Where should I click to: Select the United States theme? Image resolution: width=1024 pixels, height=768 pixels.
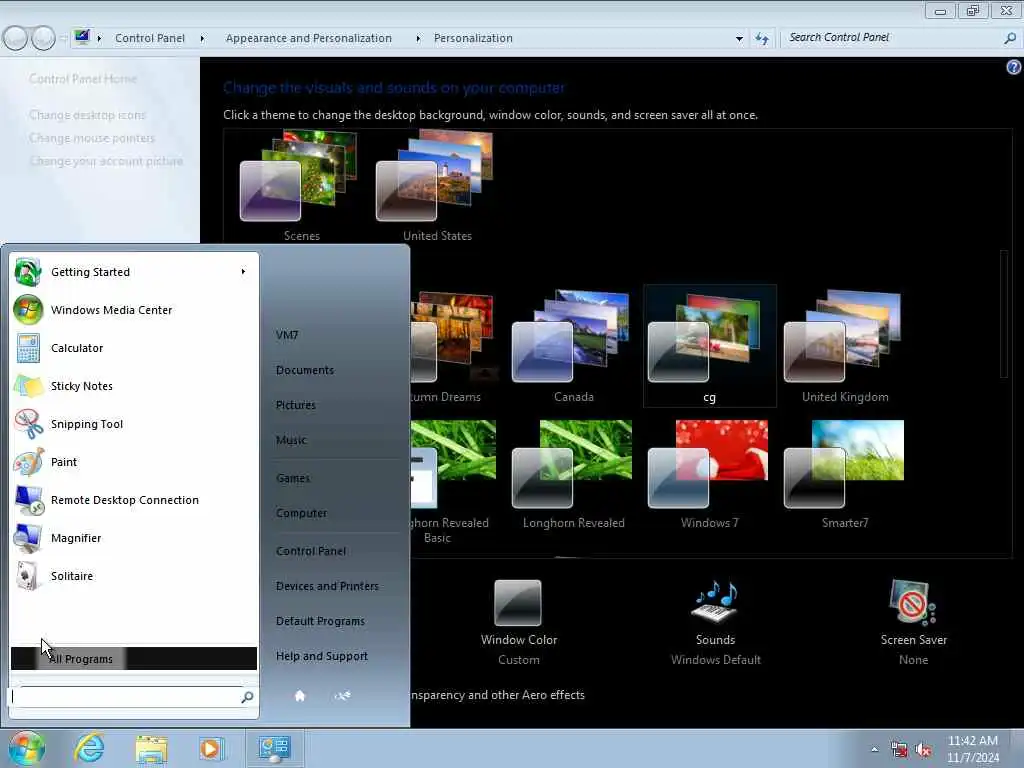click(x=438, y=186)
